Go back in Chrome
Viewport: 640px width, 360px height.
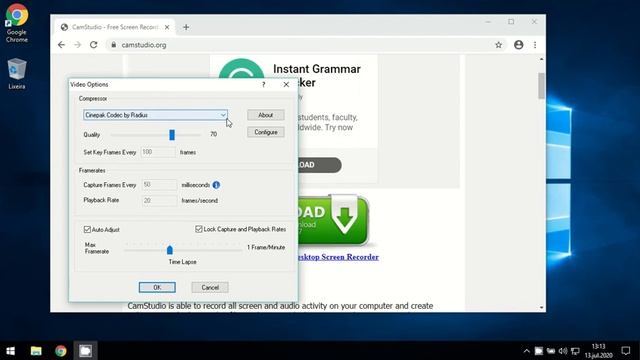[61, 45]
